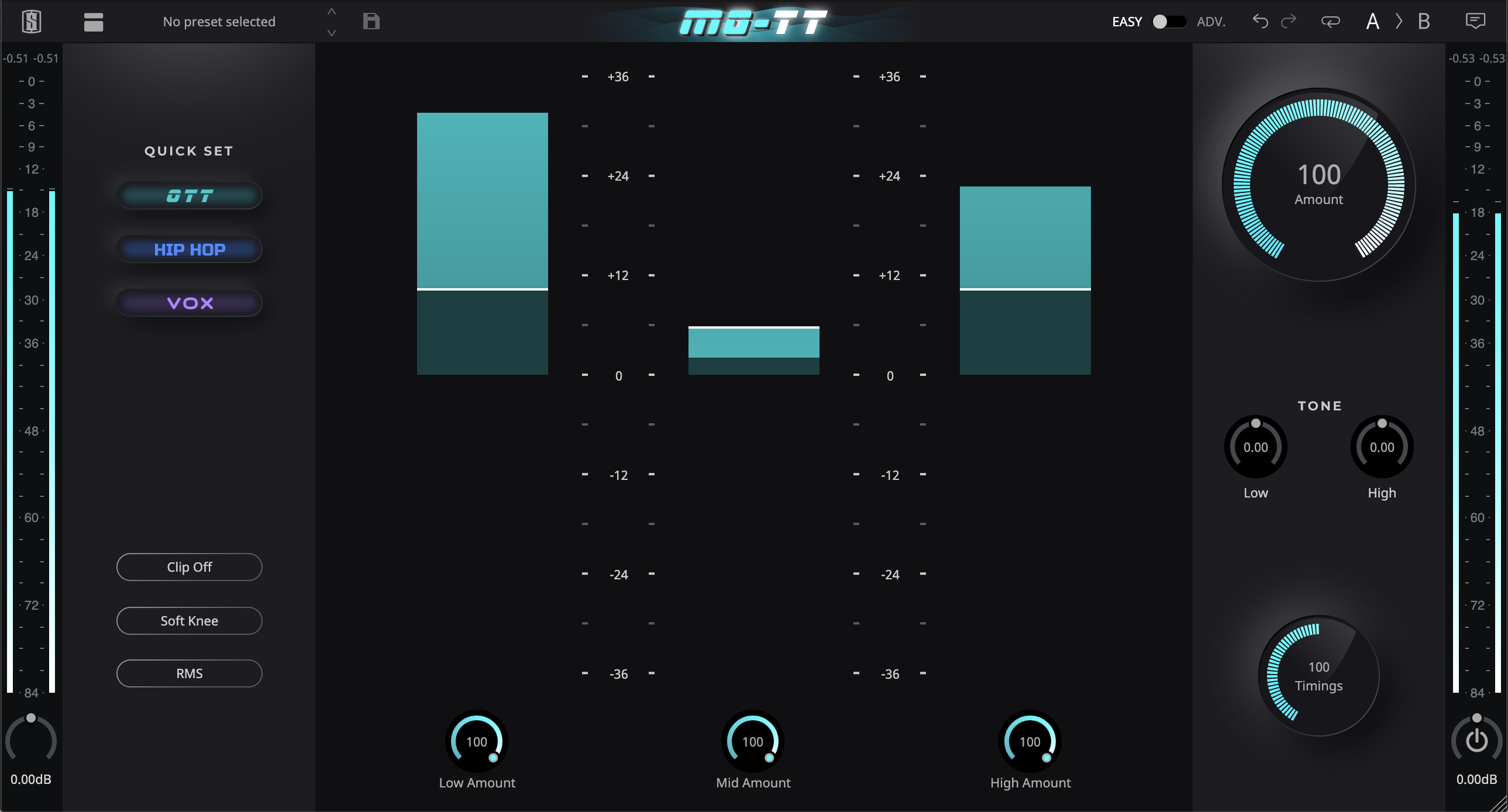
Task: Click the Tone Low knob
Action: click(x=1256, y=448)
